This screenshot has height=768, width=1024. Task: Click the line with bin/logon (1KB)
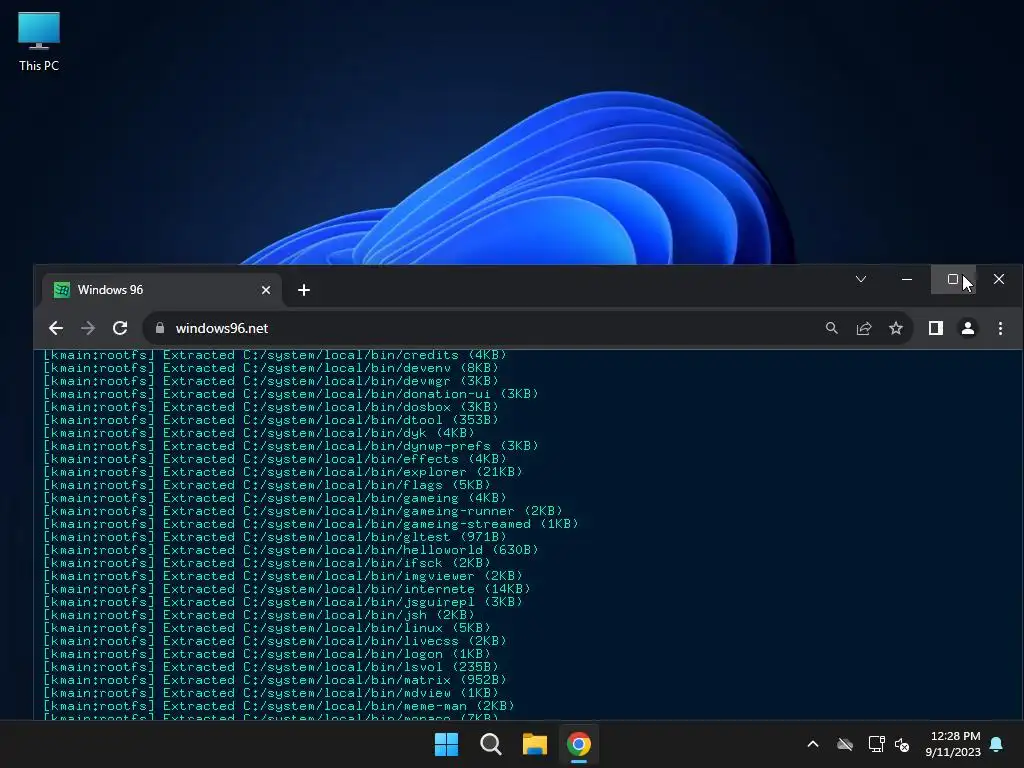[267, 654]
